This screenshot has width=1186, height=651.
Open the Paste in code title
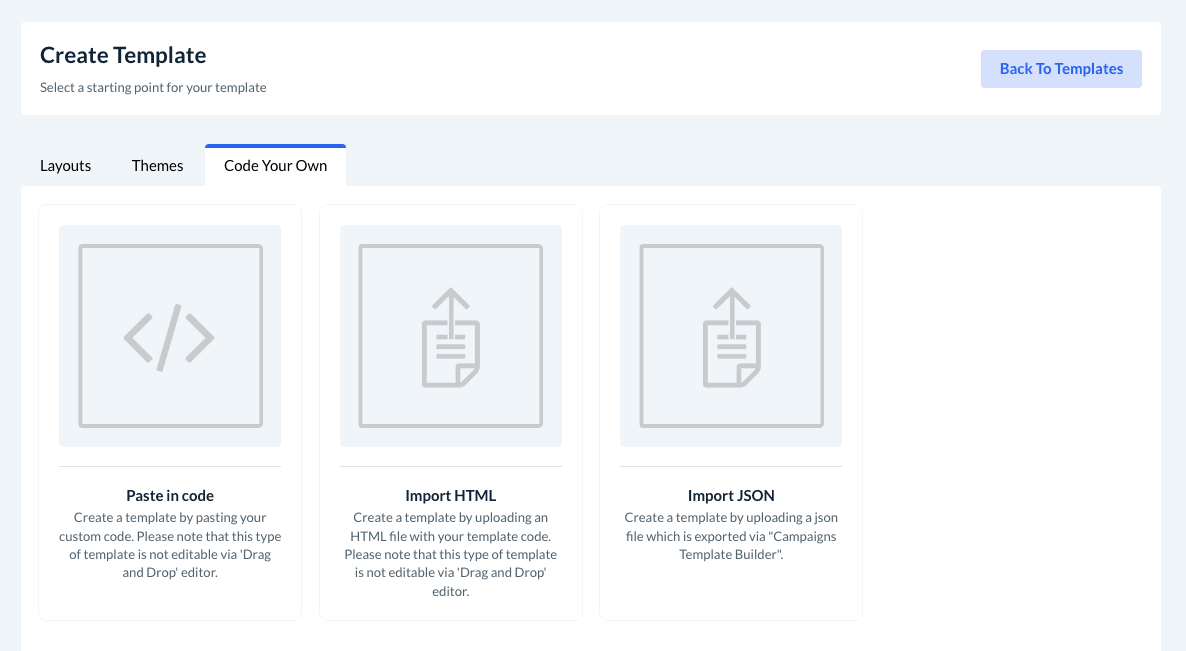click(170, 495)
